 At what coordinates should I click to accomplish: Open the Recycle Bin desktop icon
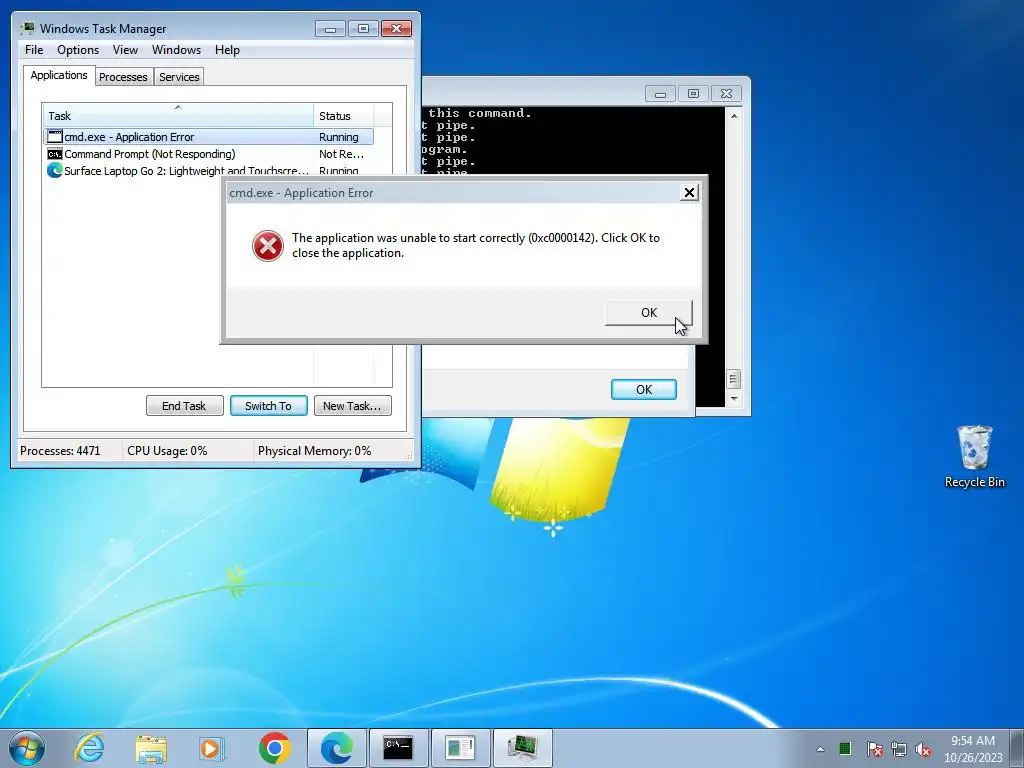(974, 456)
